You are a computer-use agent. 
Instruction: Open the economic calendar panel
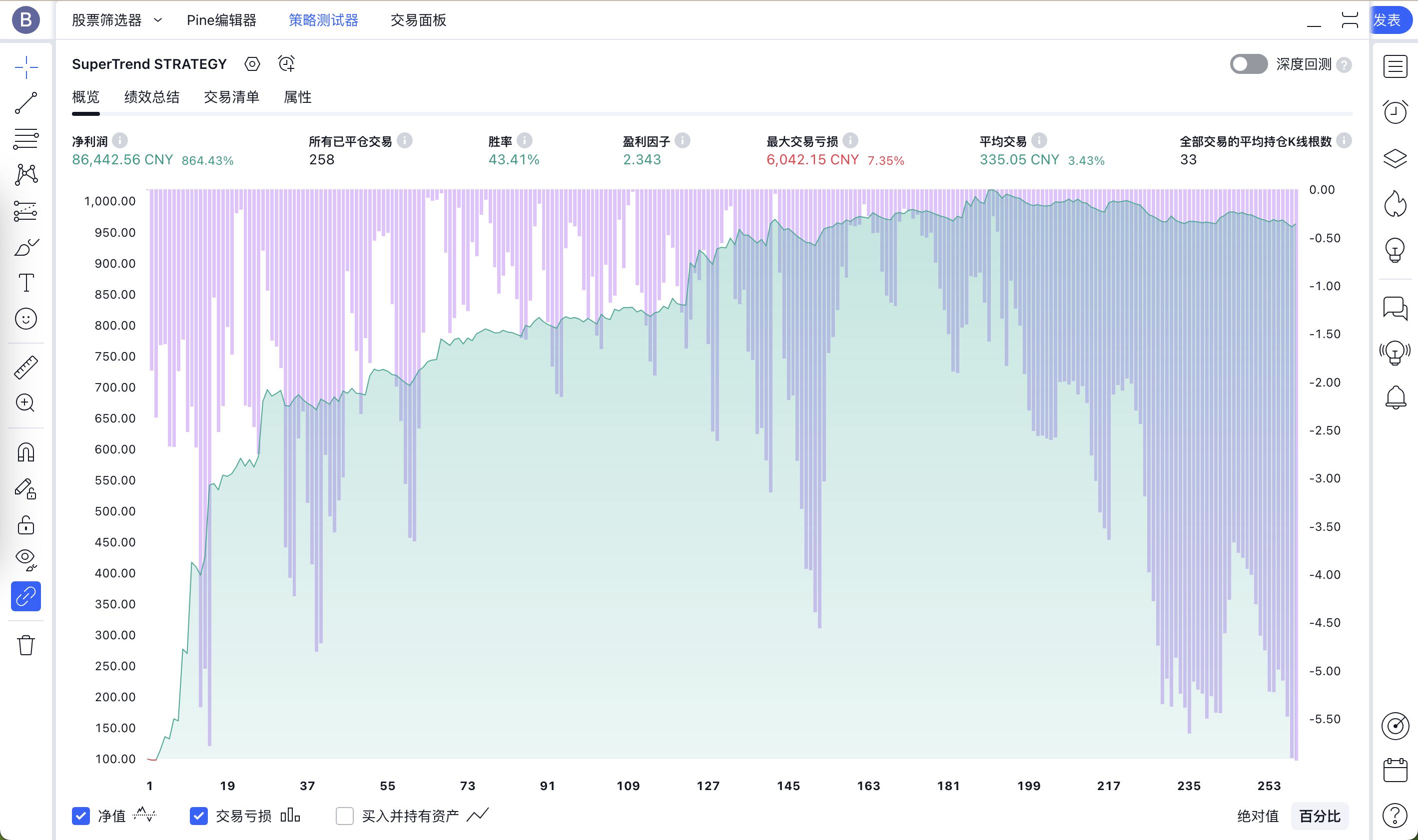pos(1395,771)
